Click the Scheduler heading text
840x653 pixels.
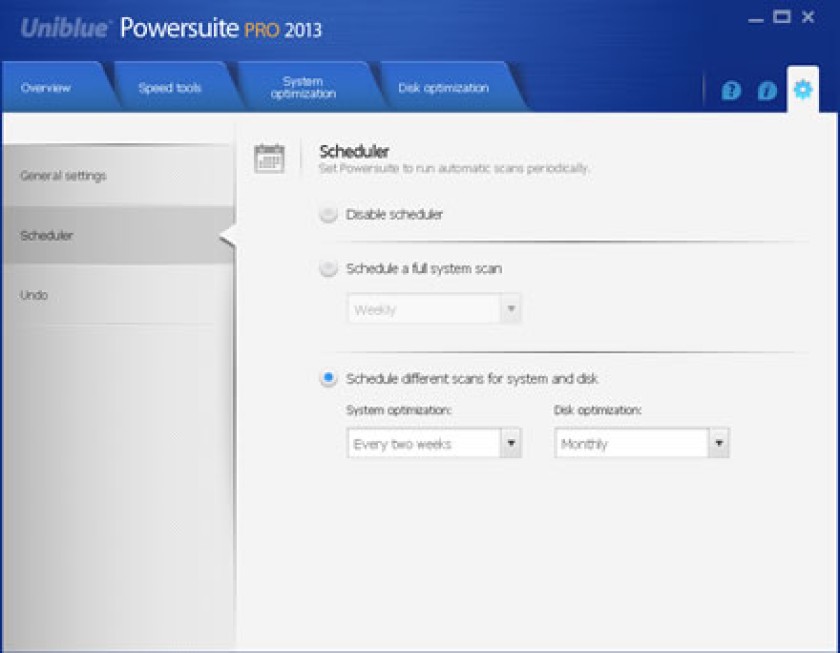click(x=354, y=152)
